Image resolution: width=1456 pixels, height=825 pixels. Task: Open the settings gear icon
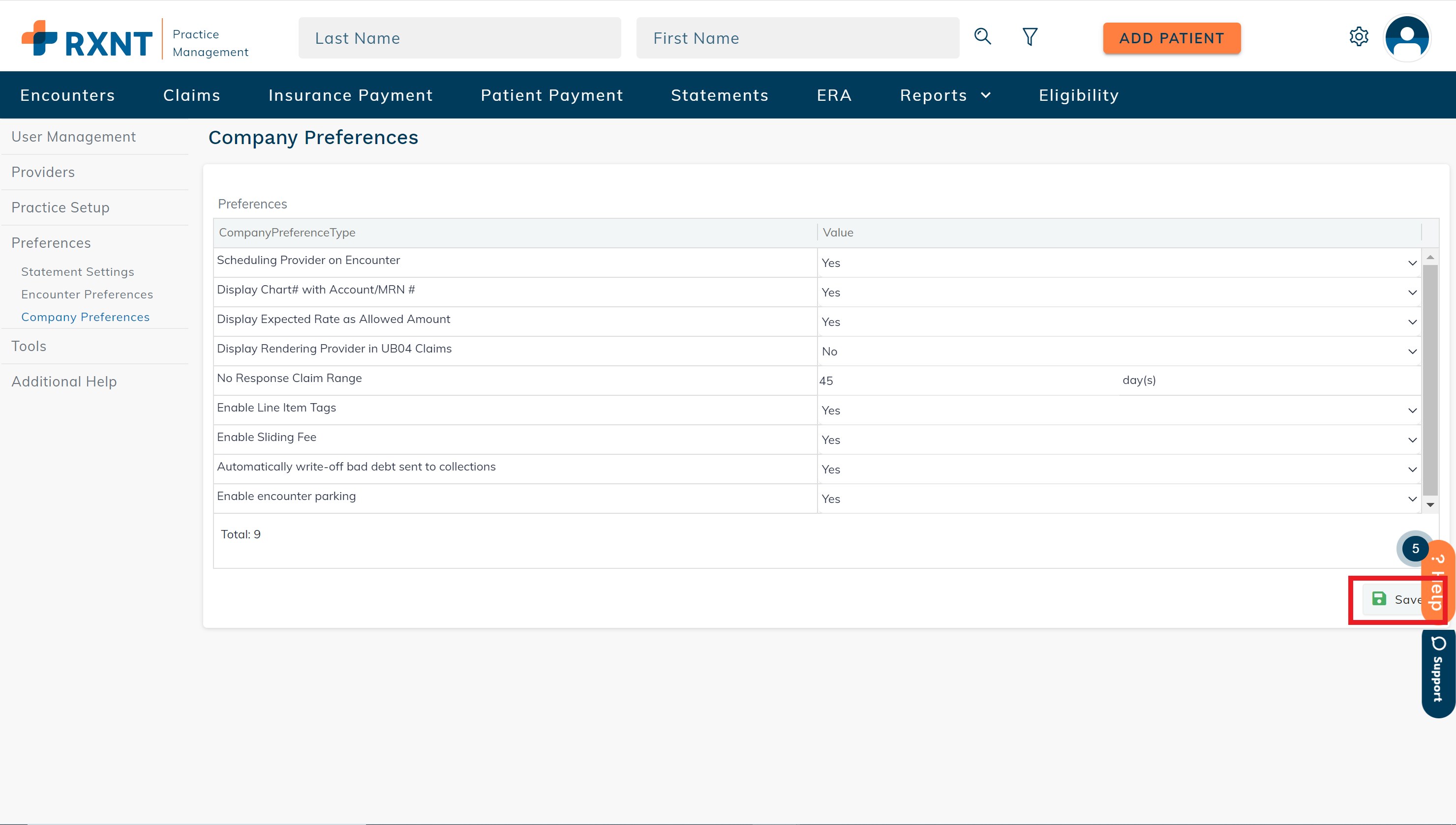pos(1359,37)
